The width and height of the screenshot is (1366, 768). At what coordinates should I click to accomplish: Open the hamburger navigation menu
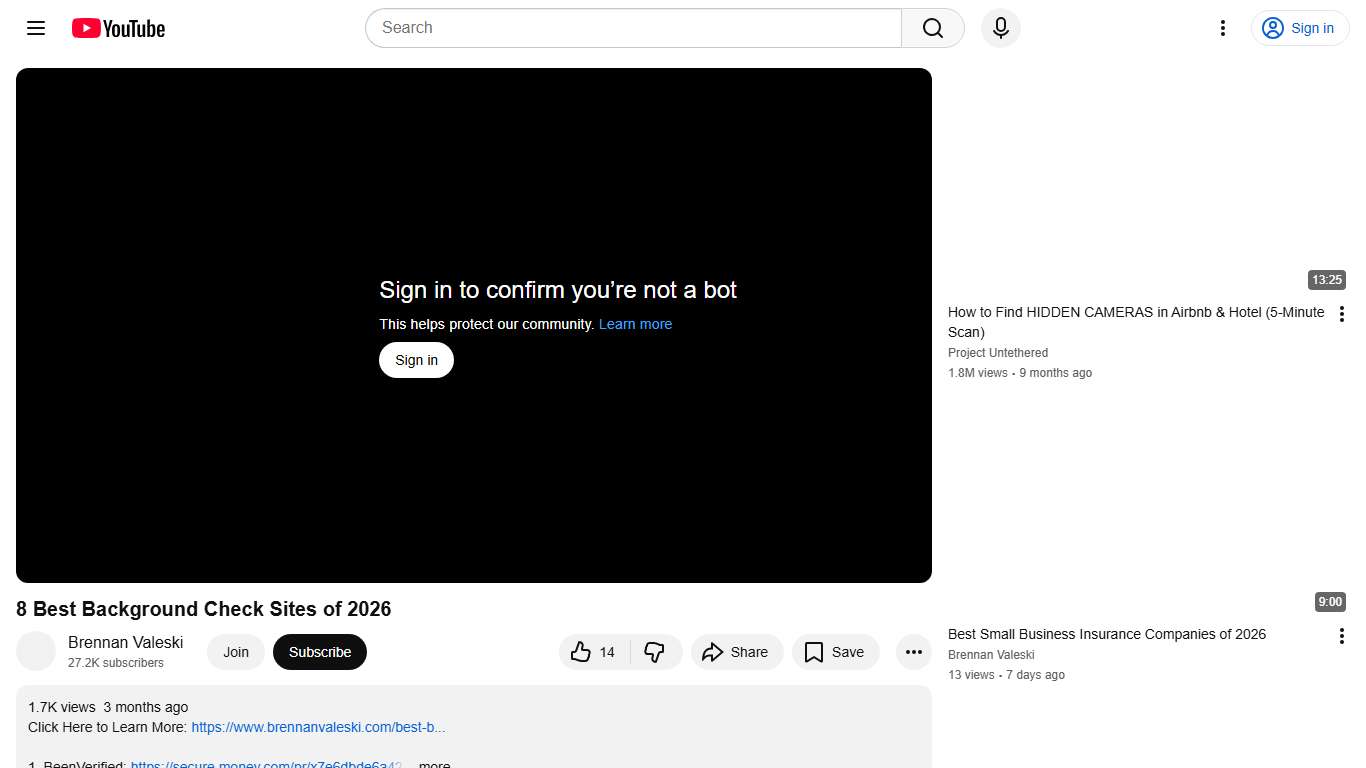pos(35,28)
